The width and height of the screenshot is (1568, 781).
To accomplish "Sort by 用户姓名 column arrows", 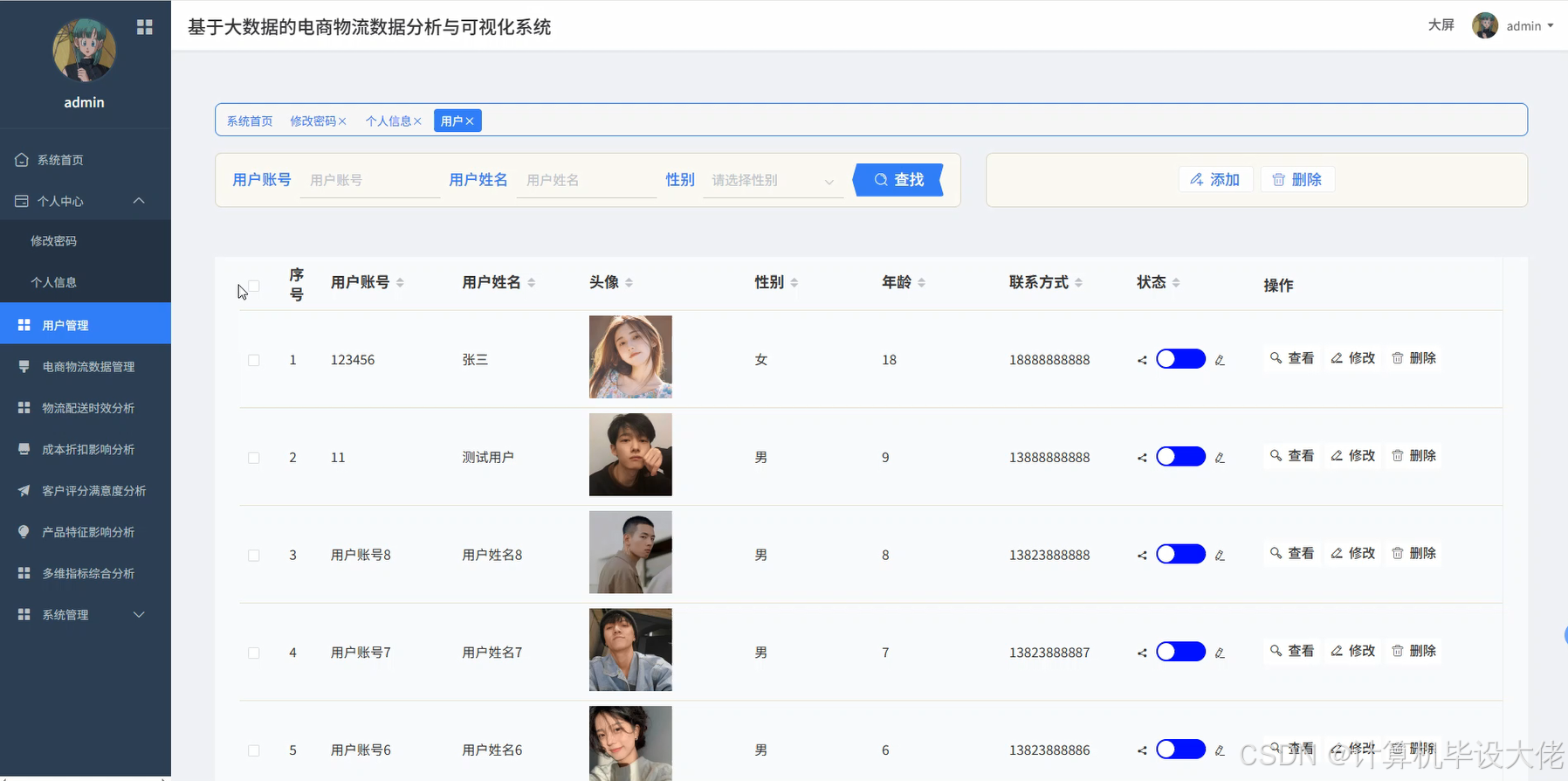I will tap(532, 282).
